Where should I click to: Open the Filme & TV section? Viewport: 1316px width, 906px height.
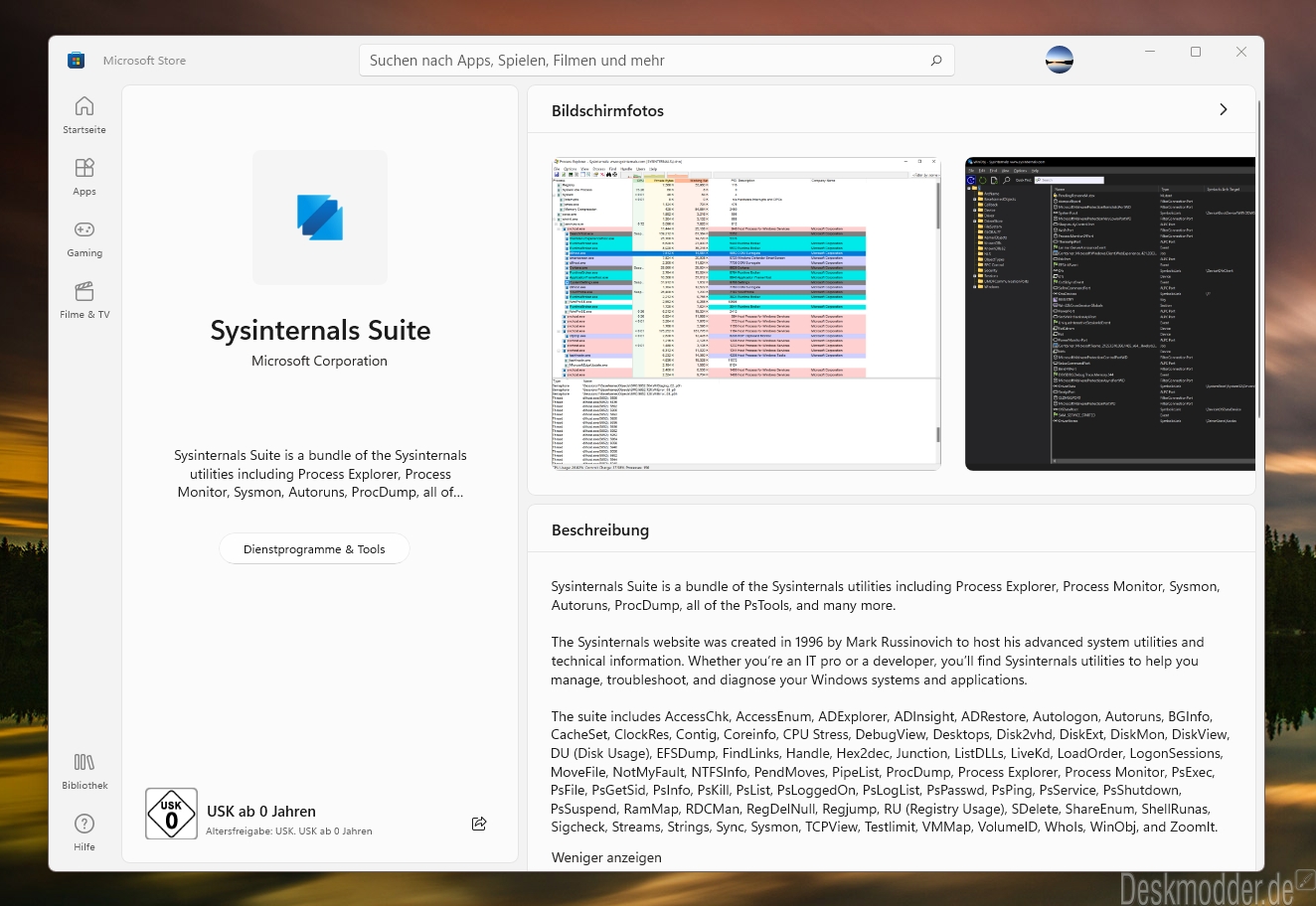tap(84, 299)
